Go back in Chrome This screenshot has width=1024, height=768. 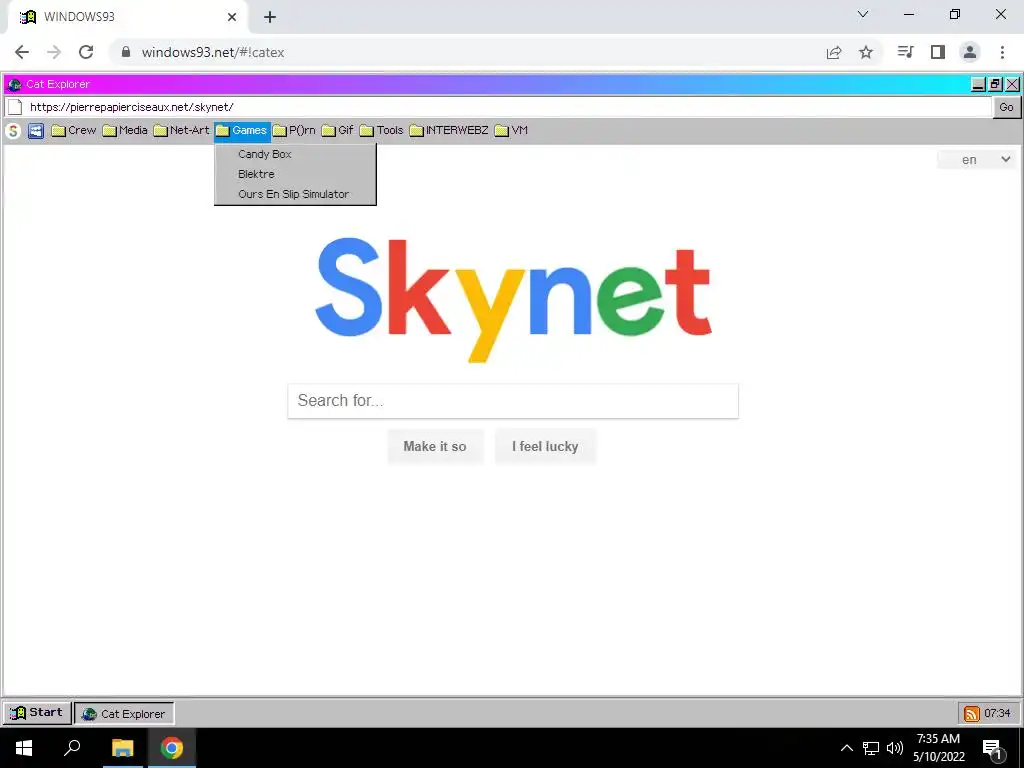tap(22, 52)
